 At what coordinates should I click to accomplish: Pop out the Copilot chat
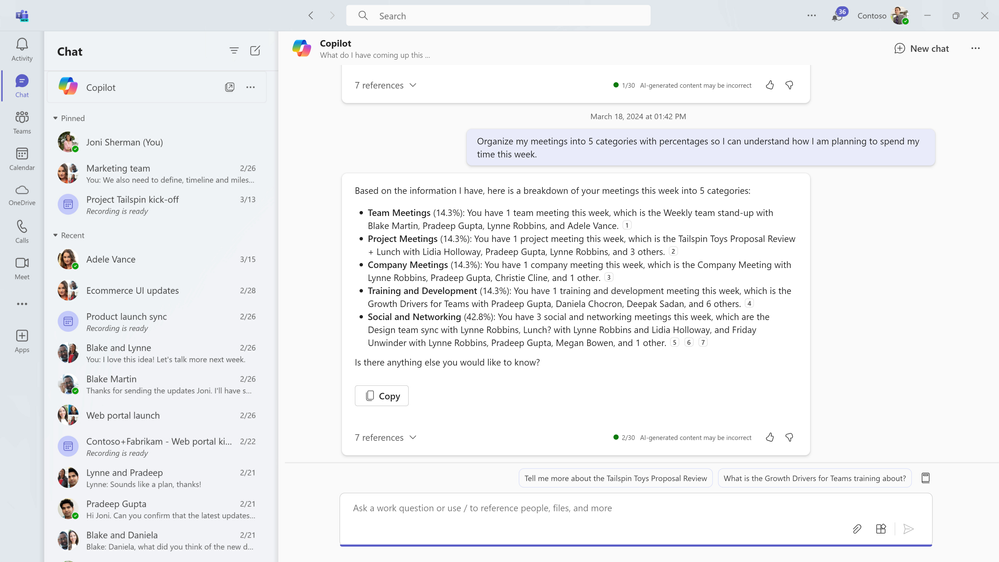(229, 87)
